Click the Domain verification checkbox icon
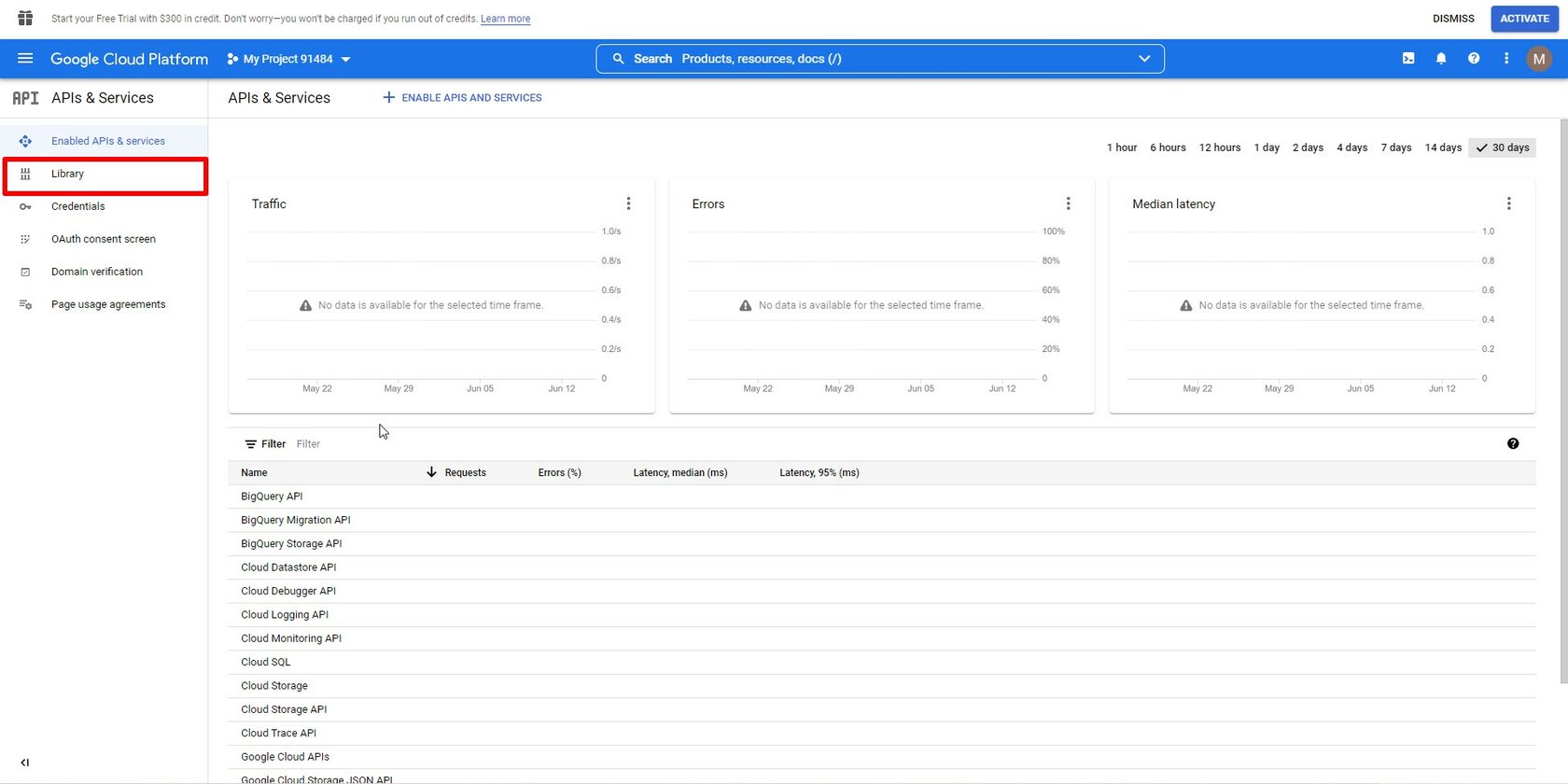Screen dimensions: 1568x784 pos(25,272)
